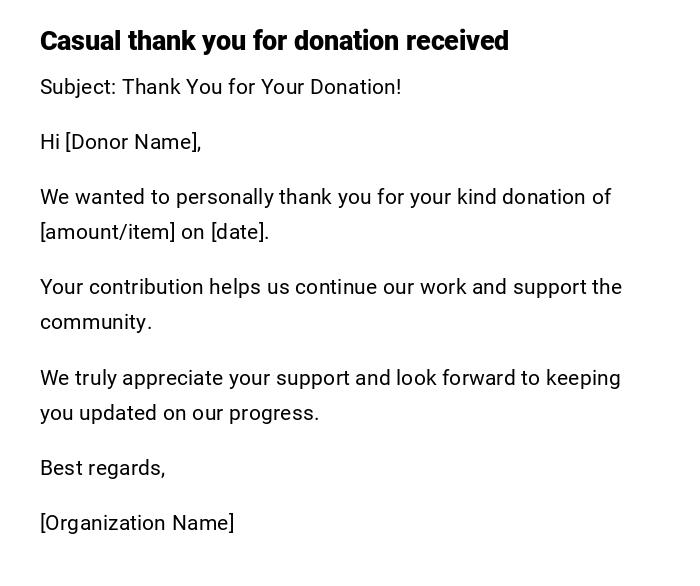Image resolution: width=700 pixels, height=586 pixels.
Task: Click the 'Best regards,' closing line
Action: point(102,468)
